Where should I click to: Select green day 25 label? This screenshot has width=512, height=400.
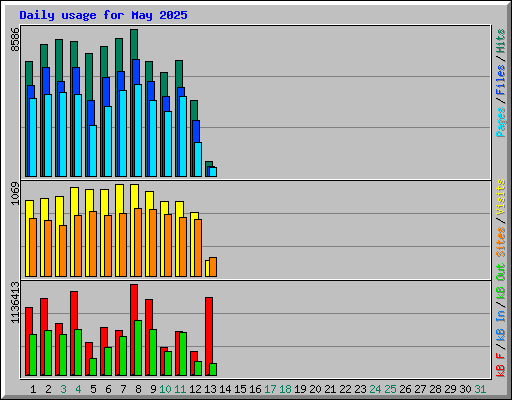coord(390,389)
